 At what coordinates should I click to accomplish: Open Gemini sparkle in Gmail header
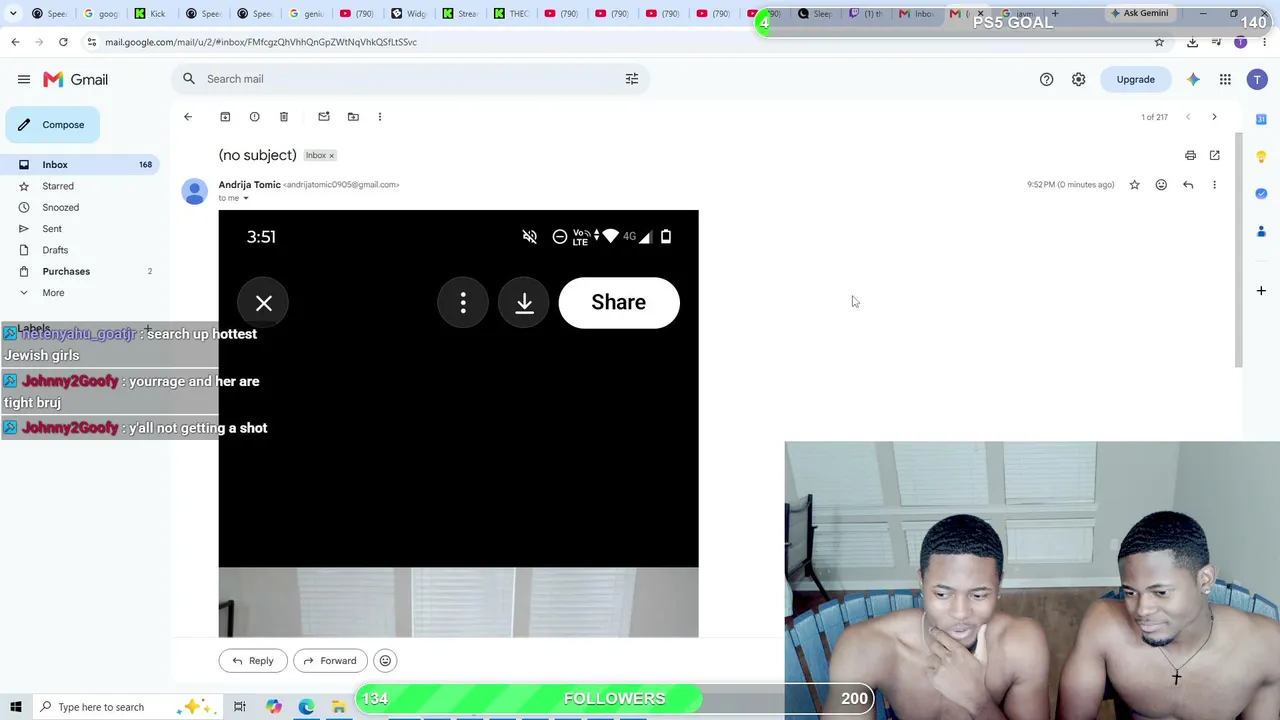1193,79
